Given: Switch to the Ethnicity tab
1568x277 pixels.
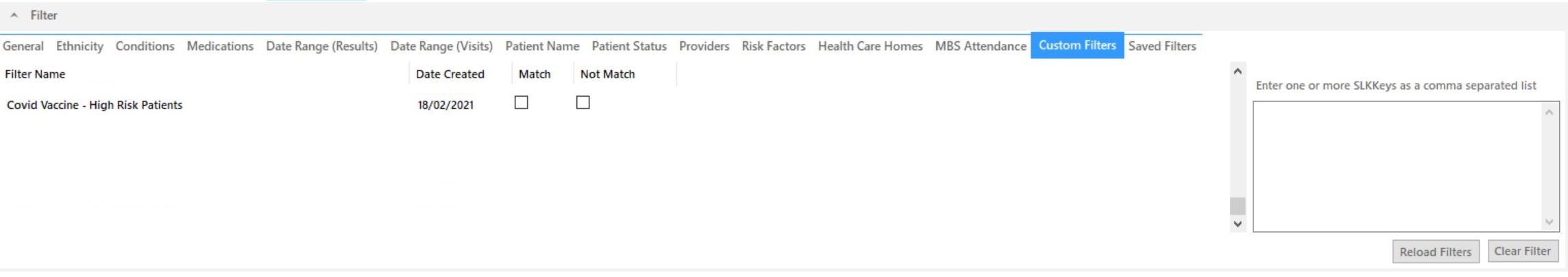Looking at the screenshot, I should pos(79,46).
